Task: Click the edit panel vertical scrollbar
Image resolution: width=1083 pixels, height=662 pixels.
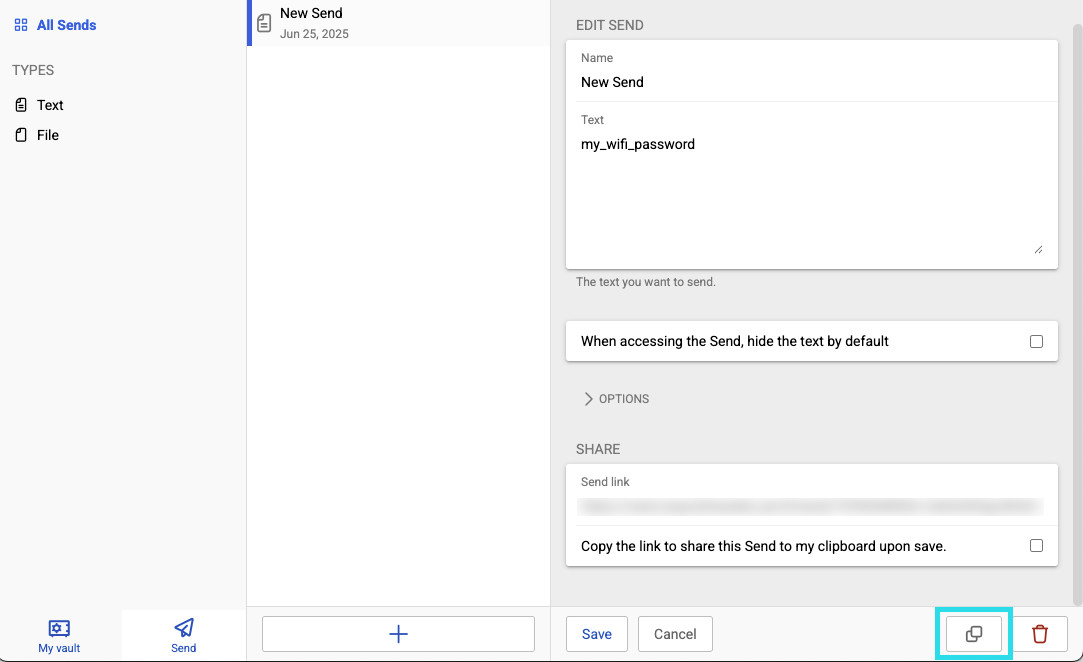Action: 1077,300
